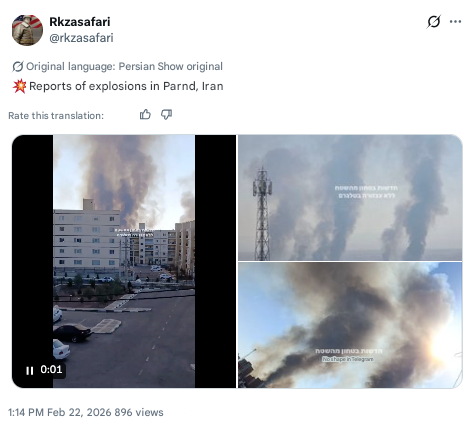Open the three-dot more options menu
The width and height of the screenshot is (476, 426).
click(x=455, y=22)
